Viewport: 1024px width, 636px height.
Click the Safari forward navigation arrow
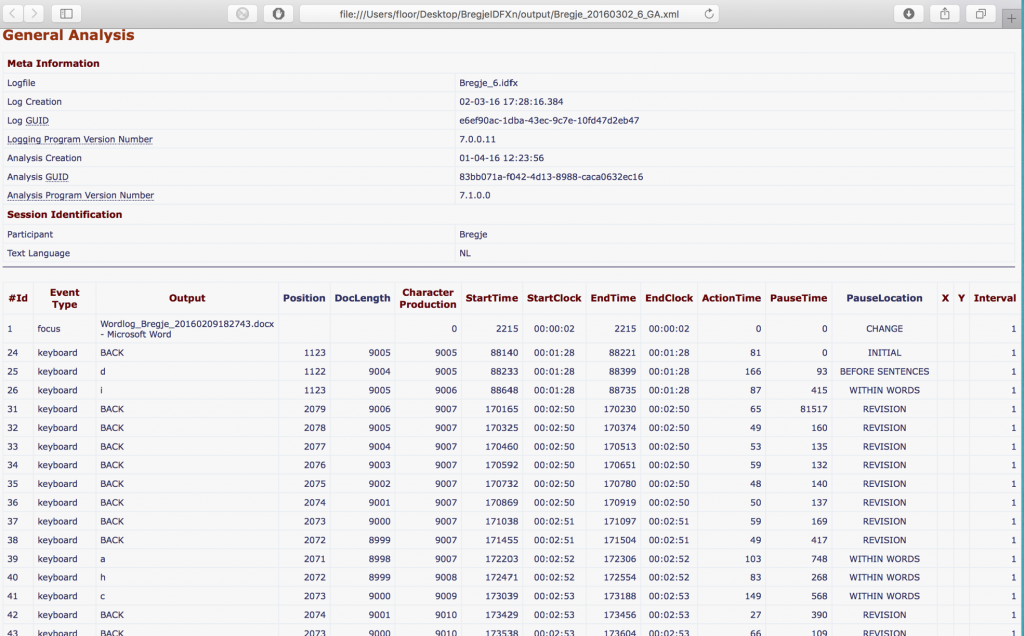(x=34, y=13)
